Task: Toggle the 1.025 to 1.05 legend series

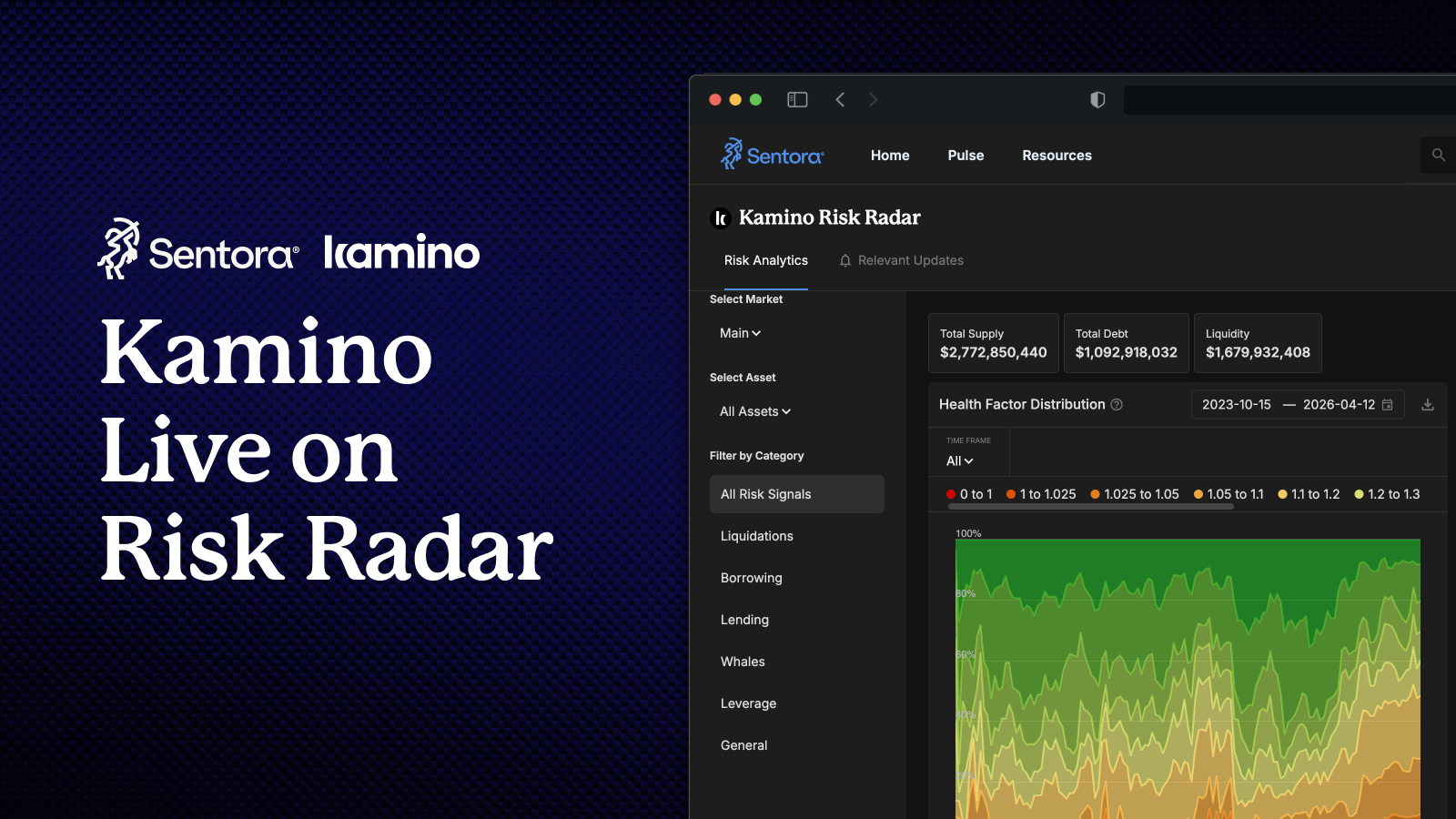Action: 1135,494
